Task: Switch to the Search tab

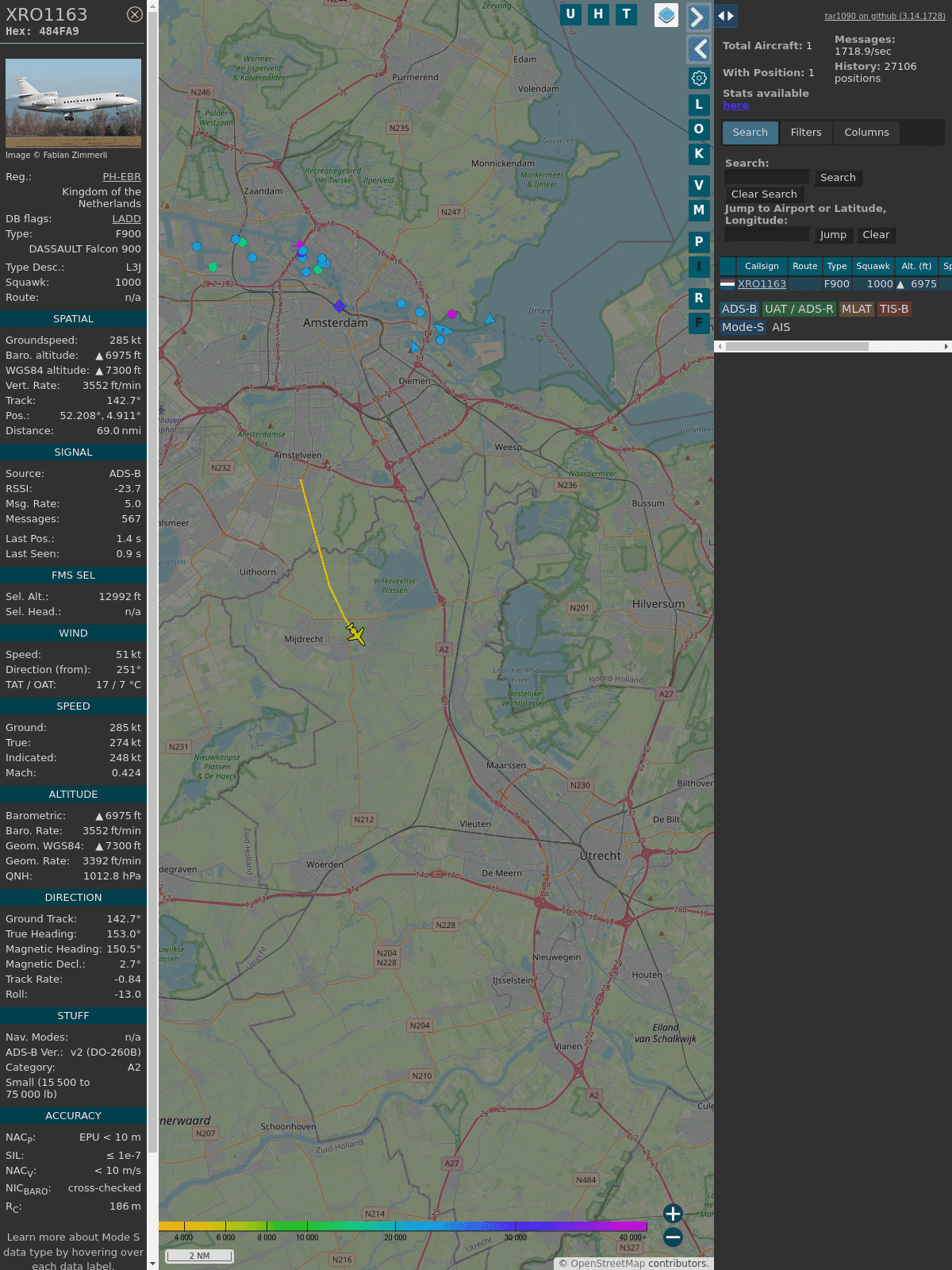Action: coord(750,133)
